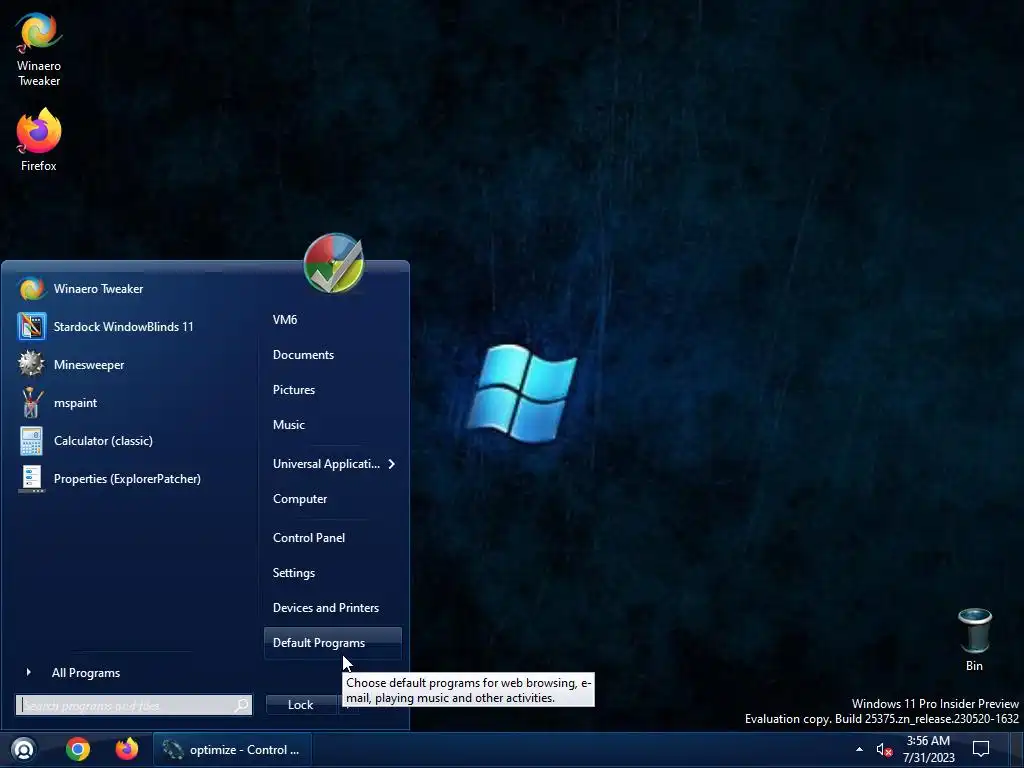The height and width of the screenshot is (768, 1024).
Task: Open Chrome from the taskbar
Action: coord(78,749)
